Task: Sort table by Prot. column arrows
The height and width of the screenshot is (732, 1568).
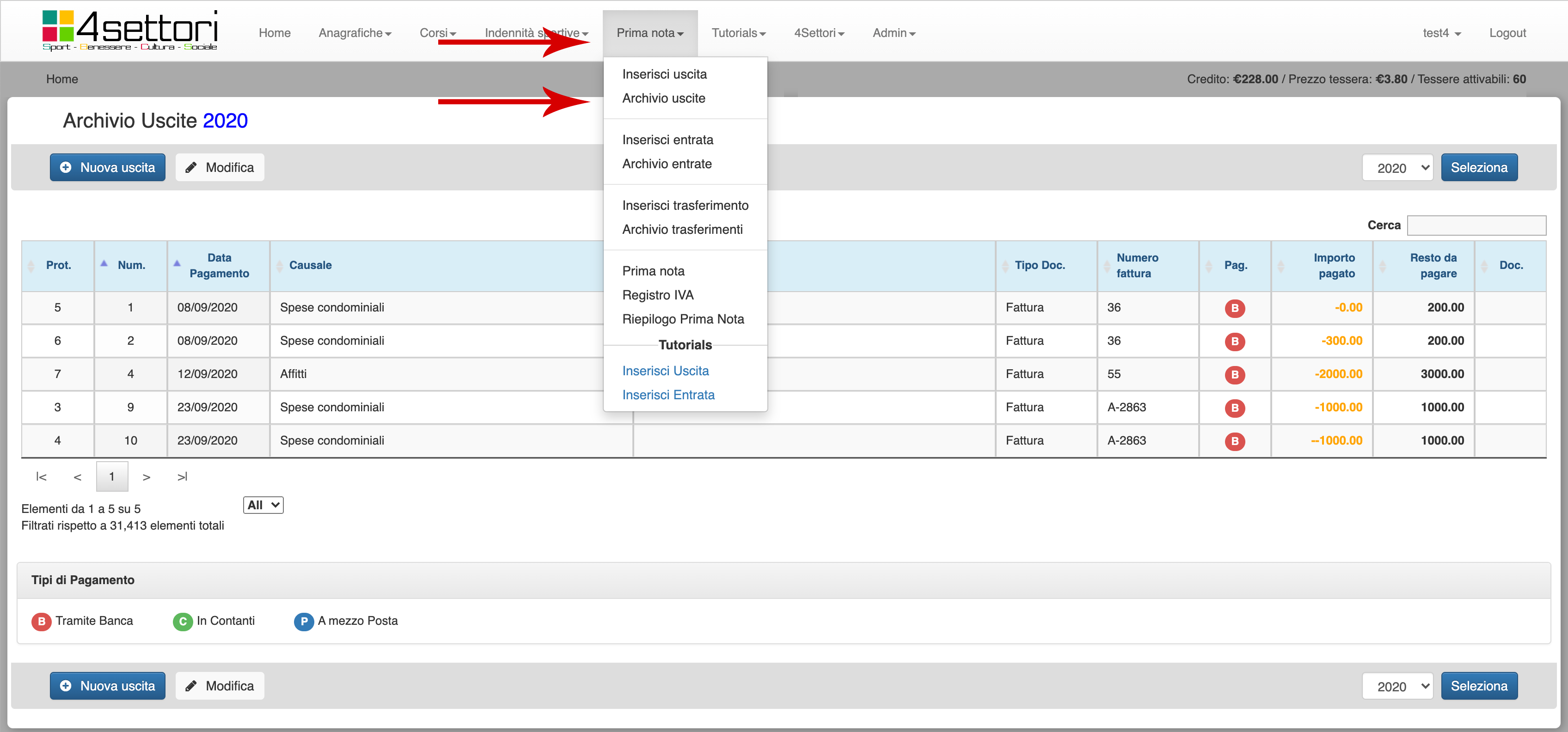Action: tap(31, 266)
